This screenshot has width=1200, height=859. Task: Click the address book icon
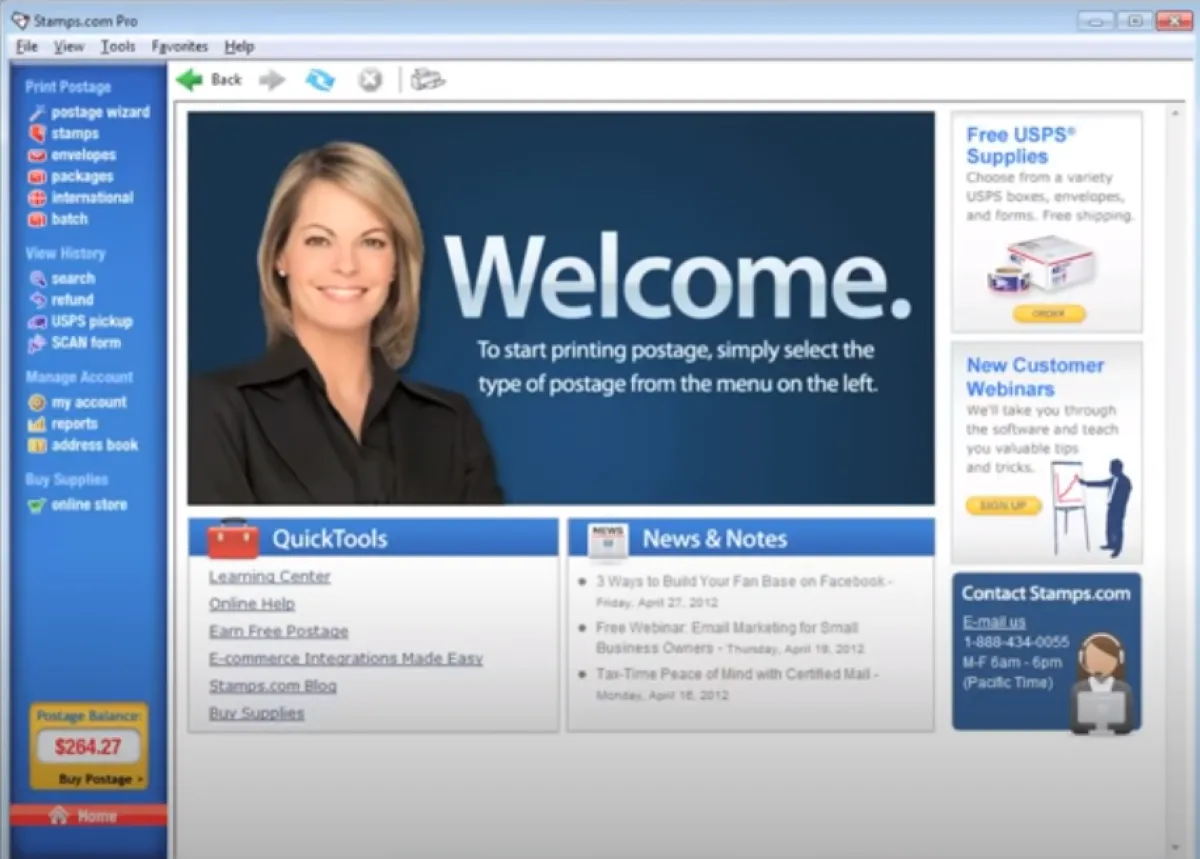pos(37,445)
